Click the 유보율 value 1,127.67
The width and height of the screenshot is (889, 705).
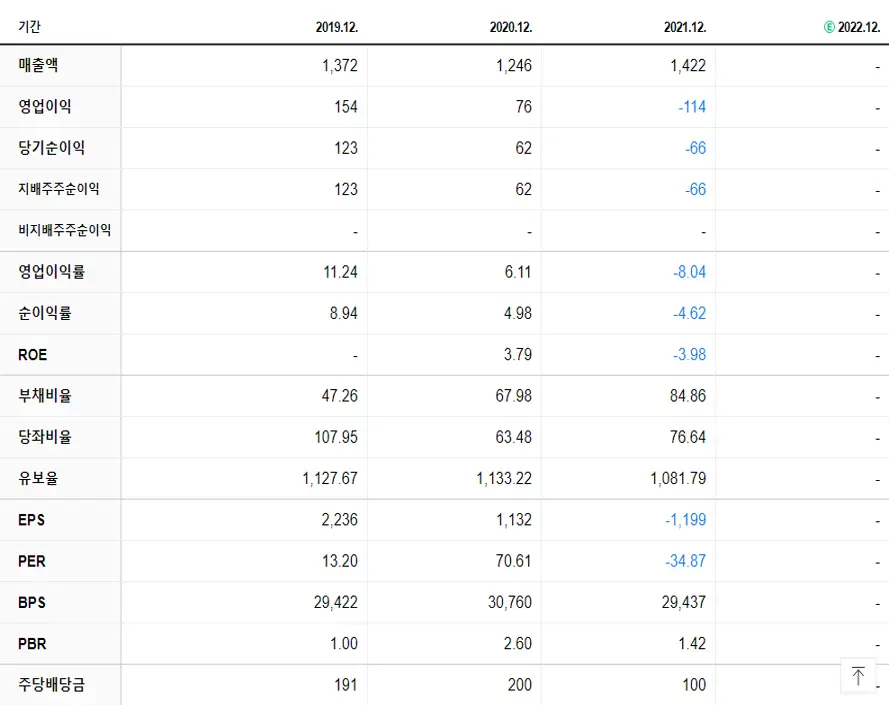[330, 479]
